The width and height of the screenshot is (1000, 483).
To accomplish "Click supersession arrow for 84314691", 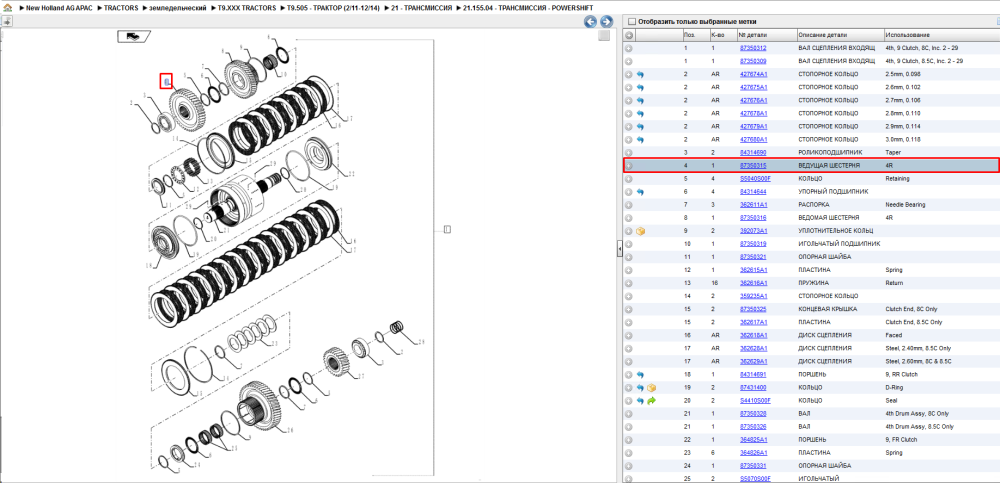I will [x=641, y=375].
